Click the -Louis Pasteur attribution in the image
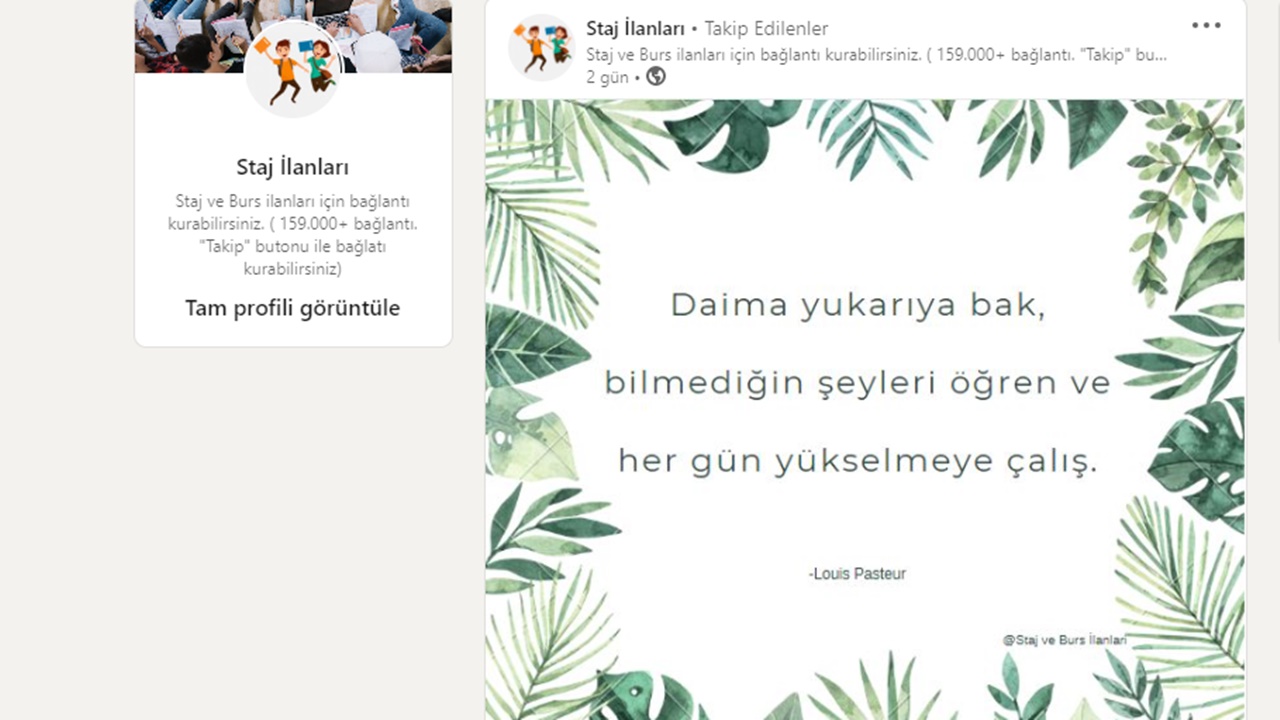 [857, 574]
